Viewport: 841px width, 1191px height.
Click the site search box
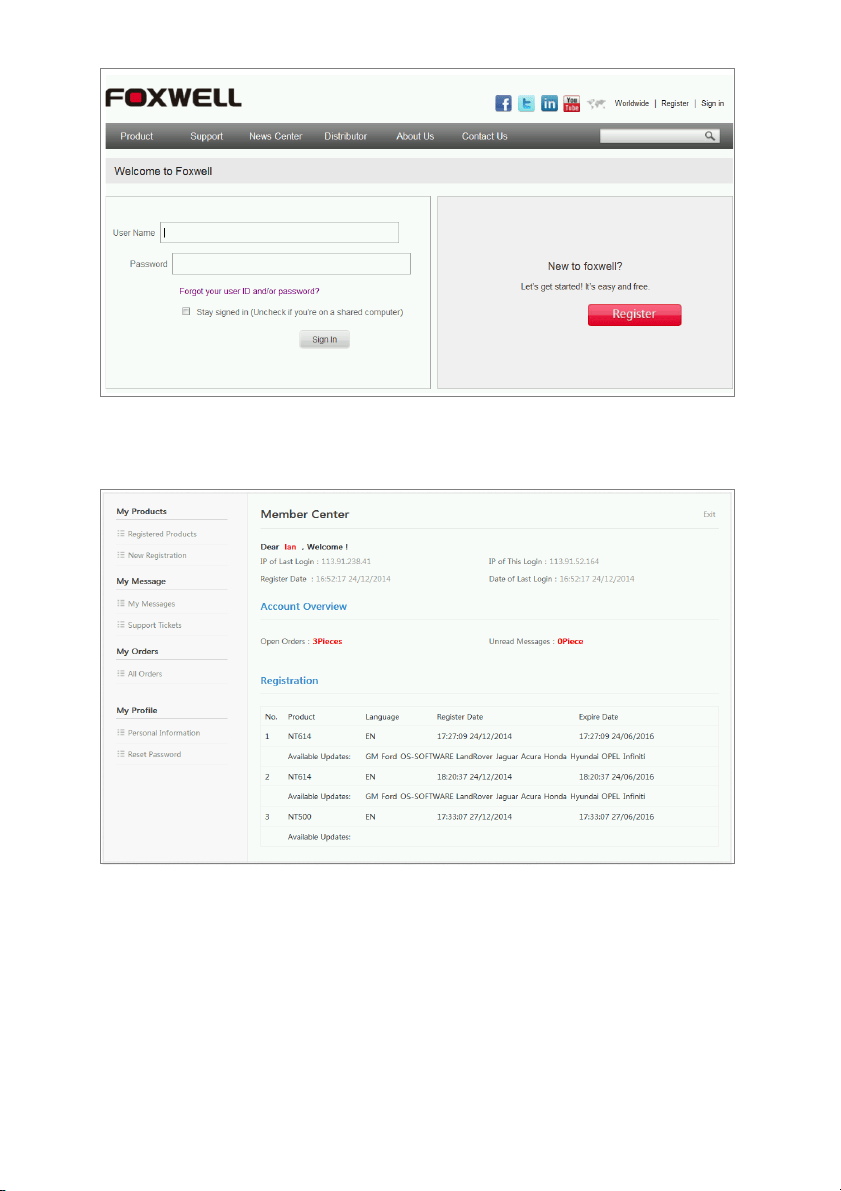point(651,136)
